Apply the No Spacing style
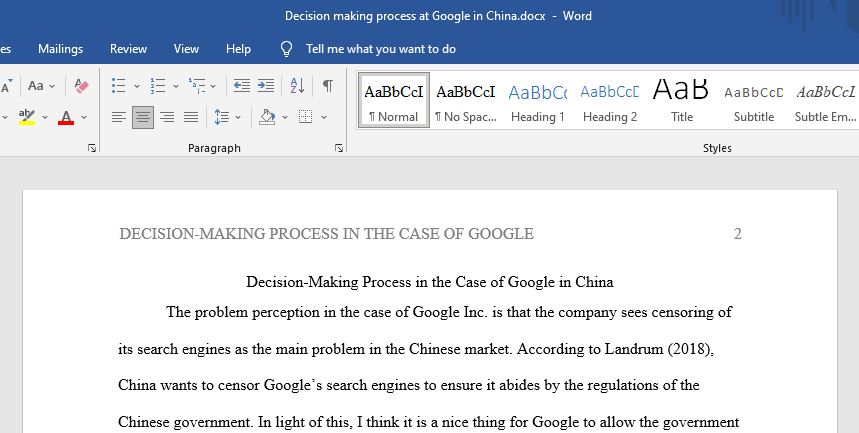The width and height of the screenshot is (859, 433). [466, 101]
